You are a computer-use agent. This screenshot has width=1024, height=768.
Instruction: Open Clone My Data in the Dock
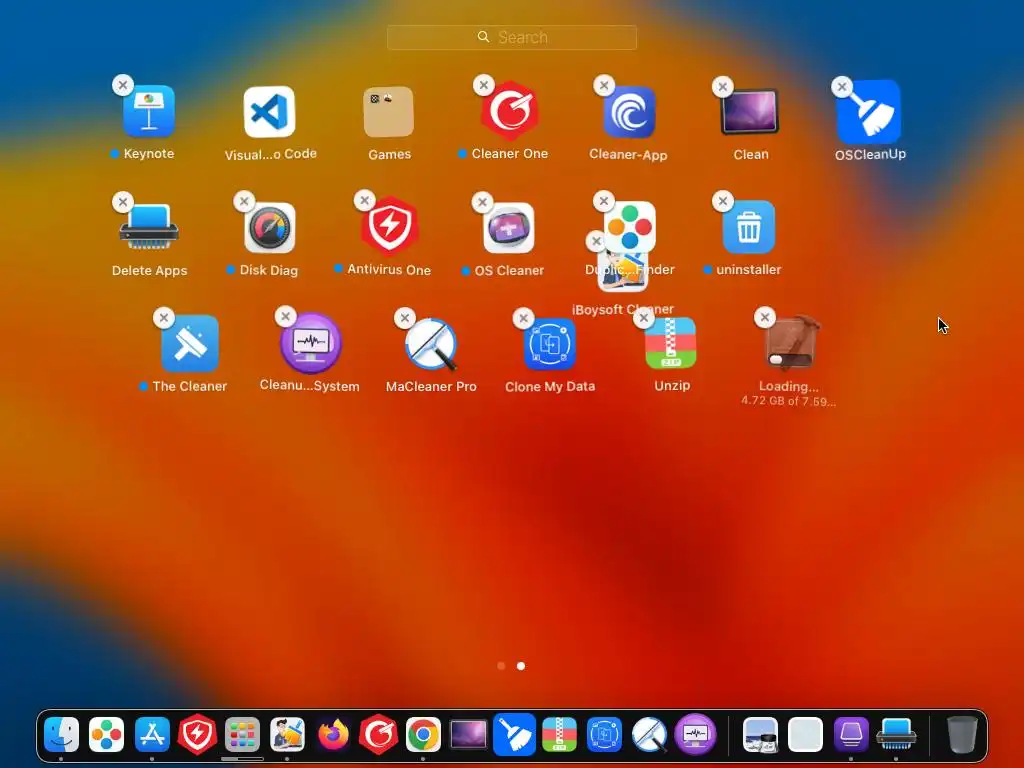click(605, 735)
